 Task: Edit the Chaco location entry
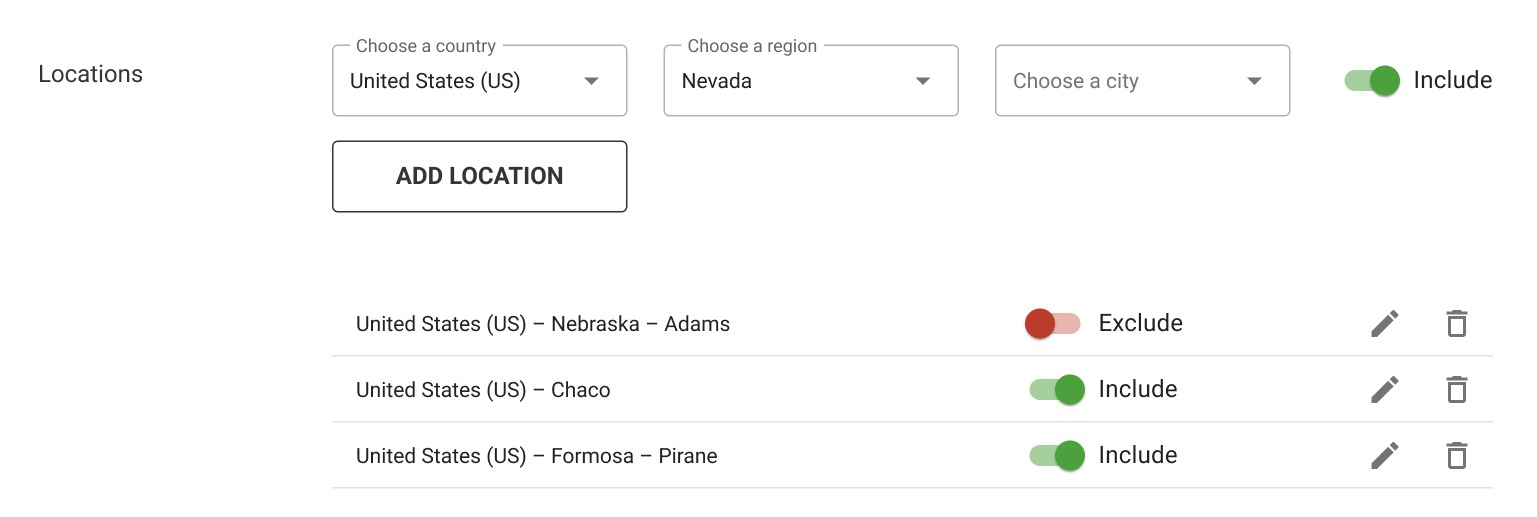point(1385,389)
